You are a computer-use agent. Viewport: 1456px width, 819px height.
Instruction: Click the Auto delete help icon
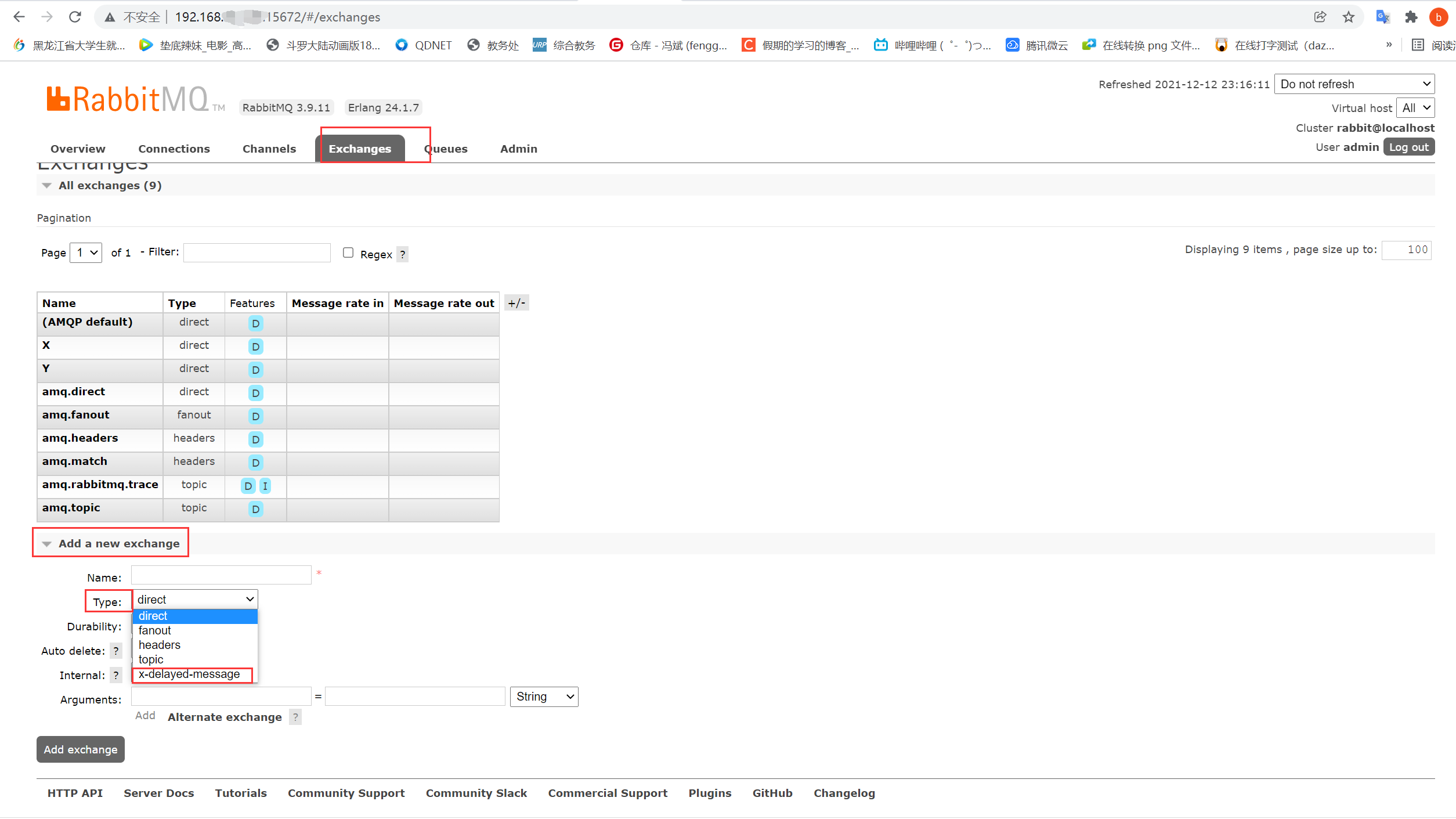click(x=116, y=651)
